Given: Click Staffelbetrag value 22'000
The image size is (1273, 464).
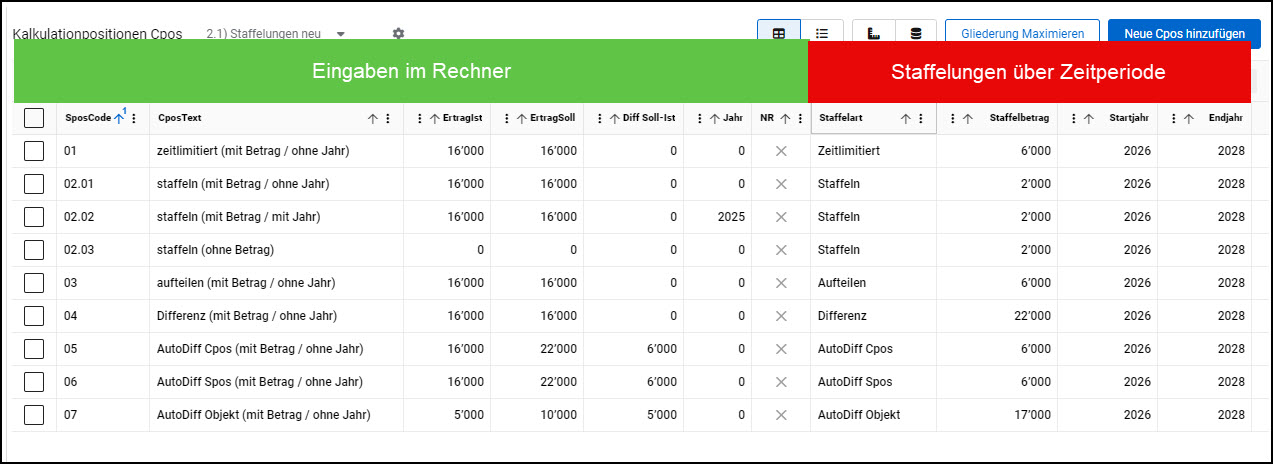Looking at the screenshot, I should point(1033,316).
